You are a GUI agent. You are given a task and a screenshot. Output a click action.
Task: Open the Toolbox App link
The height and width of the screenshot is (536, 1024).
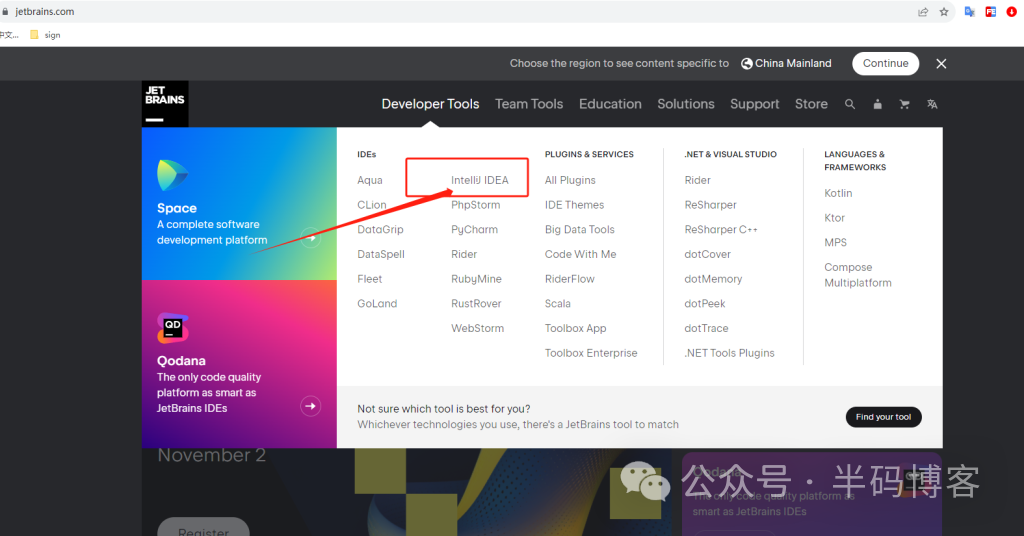pos(575,328)
